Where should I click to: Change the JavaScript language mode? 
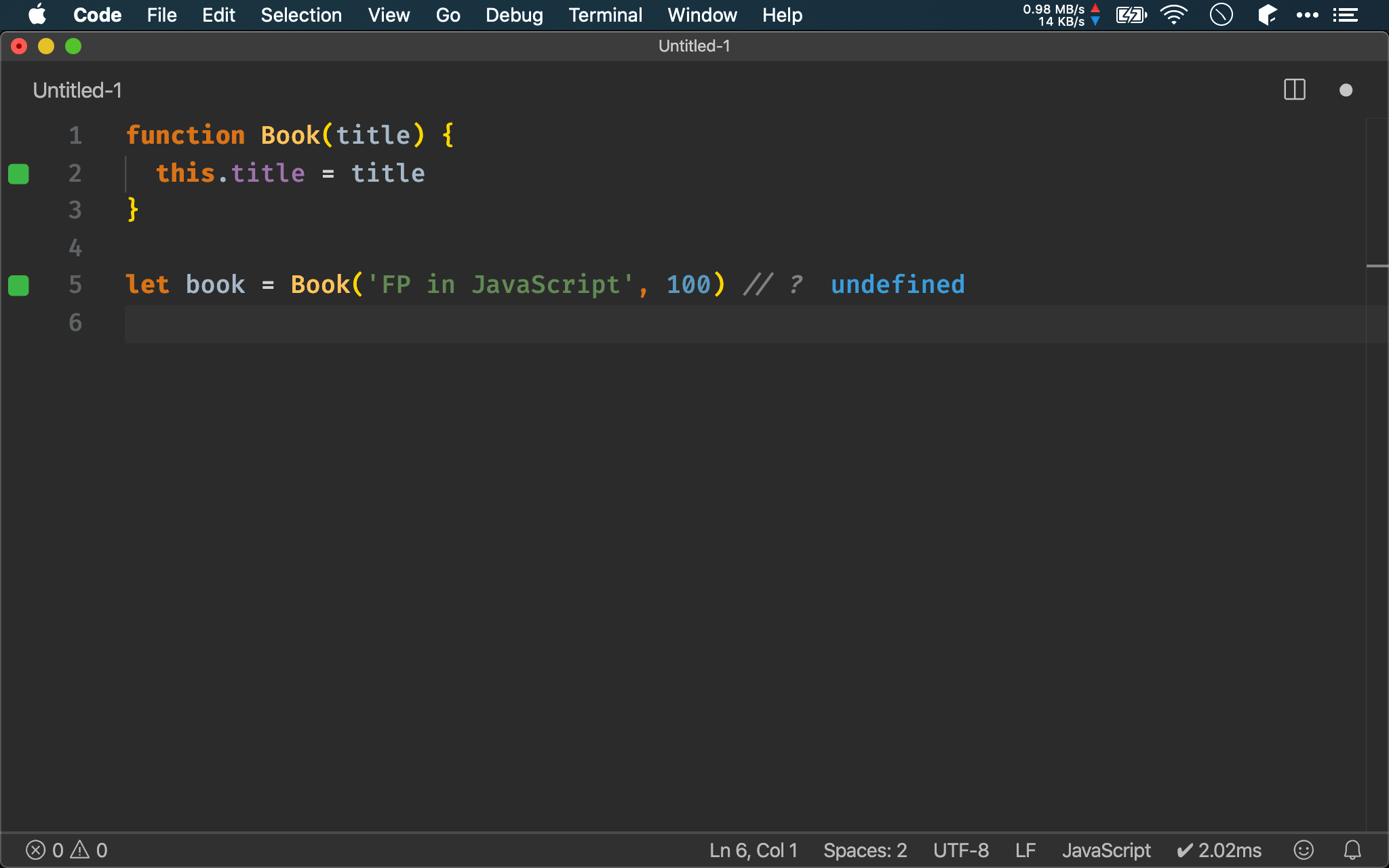[x=1106, y=850]
